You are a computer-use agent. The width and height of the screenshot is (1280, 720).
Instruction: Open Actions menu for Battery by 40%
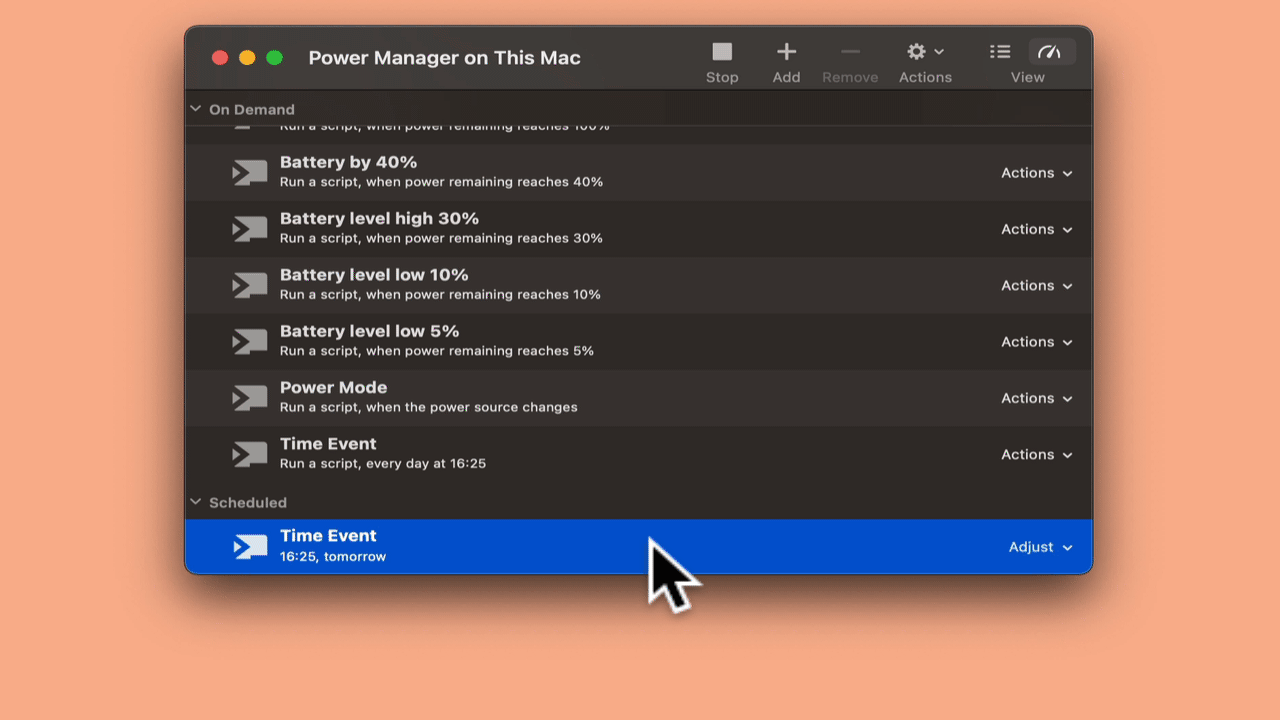click(1037, 173)
